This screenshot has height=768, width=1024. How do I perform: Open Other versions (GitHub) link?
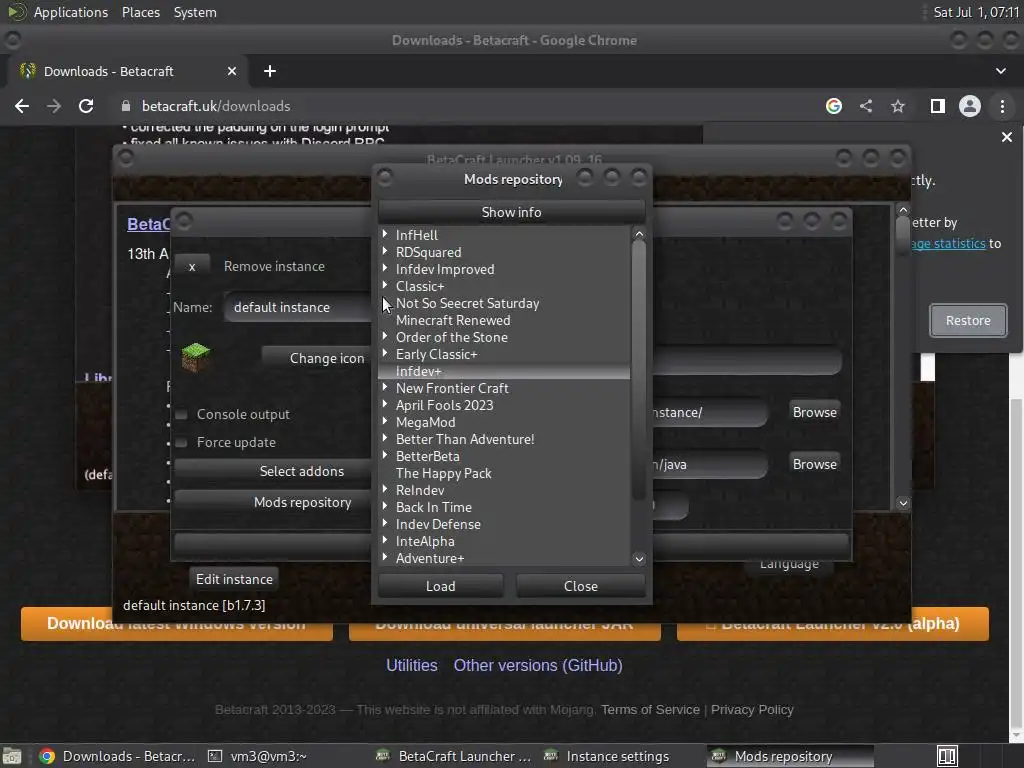(538, 665)
